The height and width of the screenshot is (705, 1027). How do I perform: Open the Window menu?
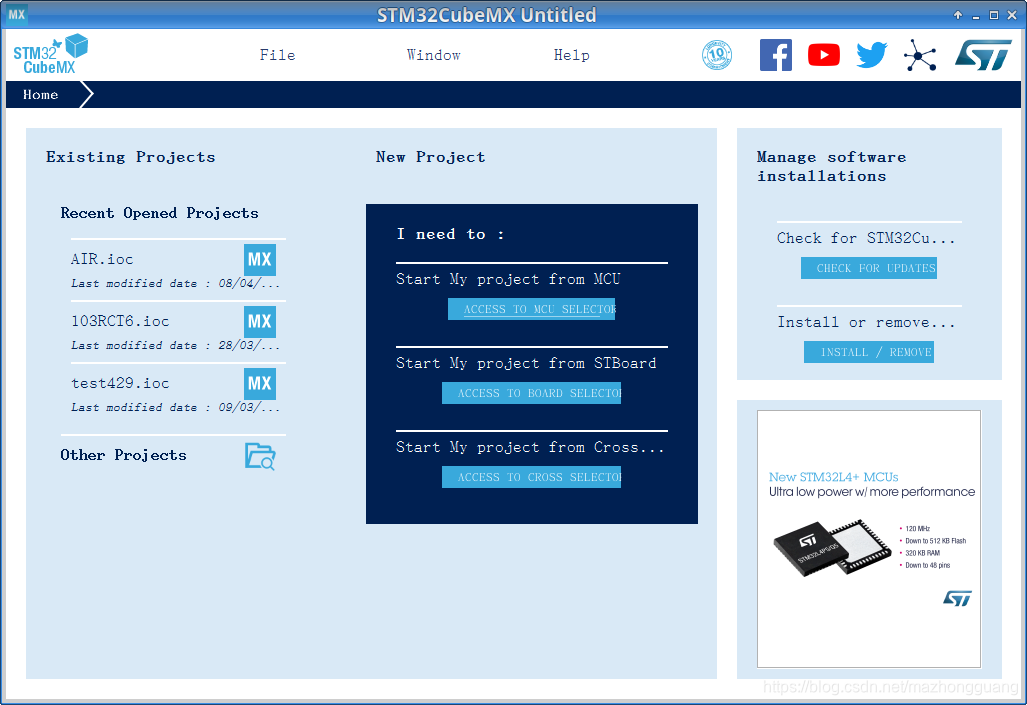tap(434, 55)
